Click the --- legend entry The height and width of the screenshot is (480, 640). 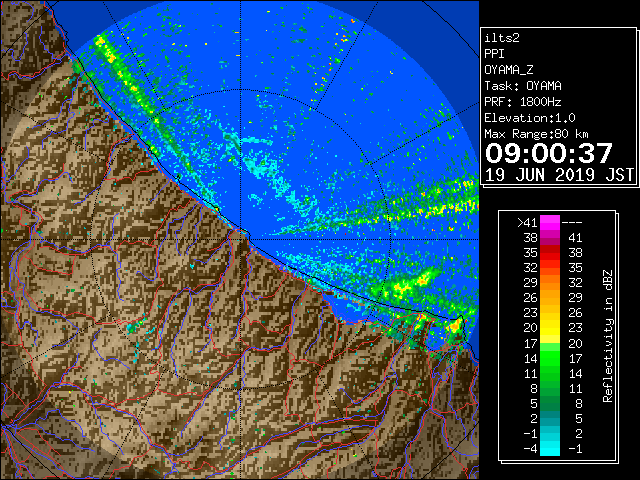click(572, 223)
